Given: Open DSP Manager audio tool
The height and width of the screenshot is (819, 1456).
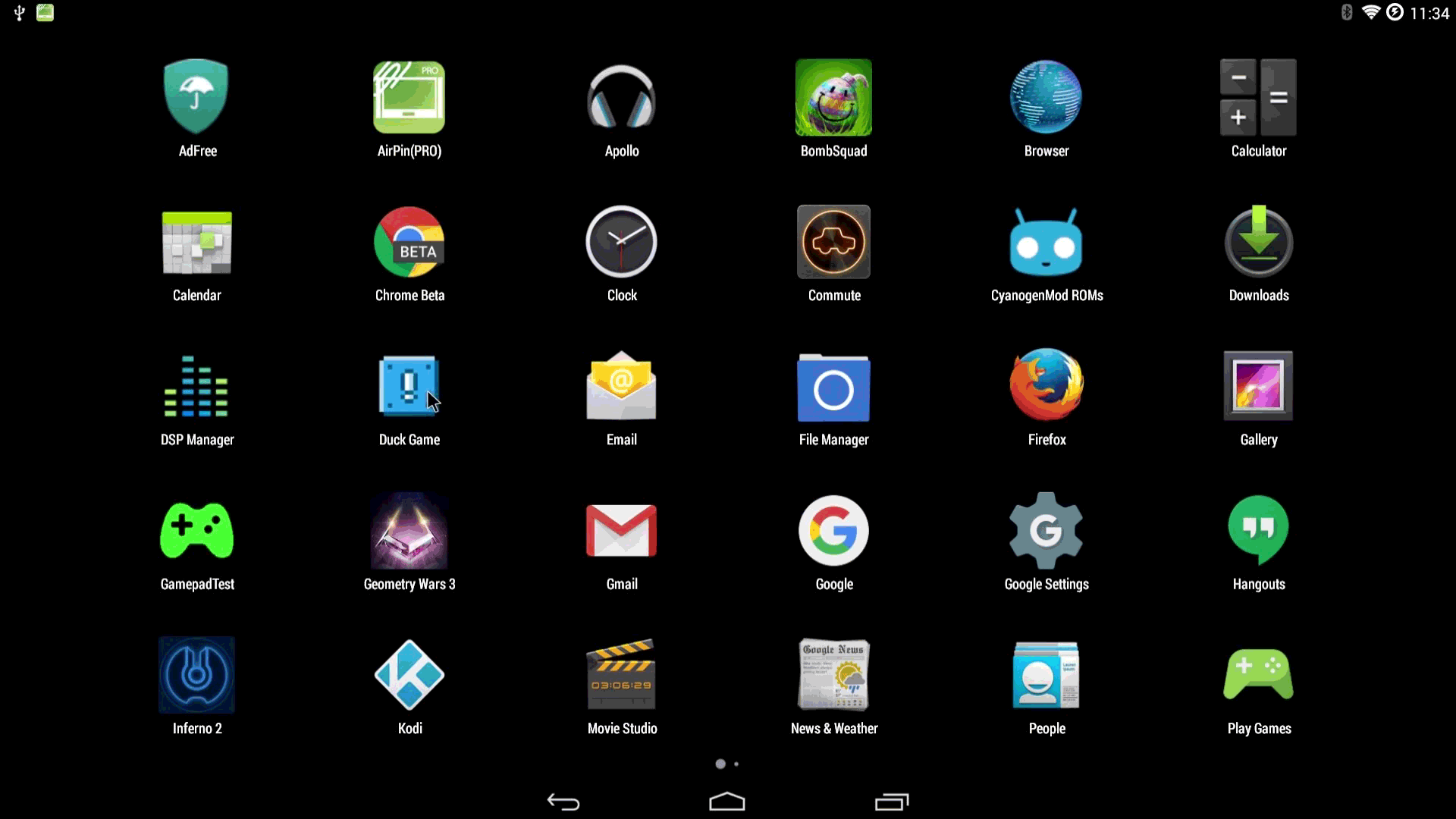Looking at the screenshot, I should point(197,397).
